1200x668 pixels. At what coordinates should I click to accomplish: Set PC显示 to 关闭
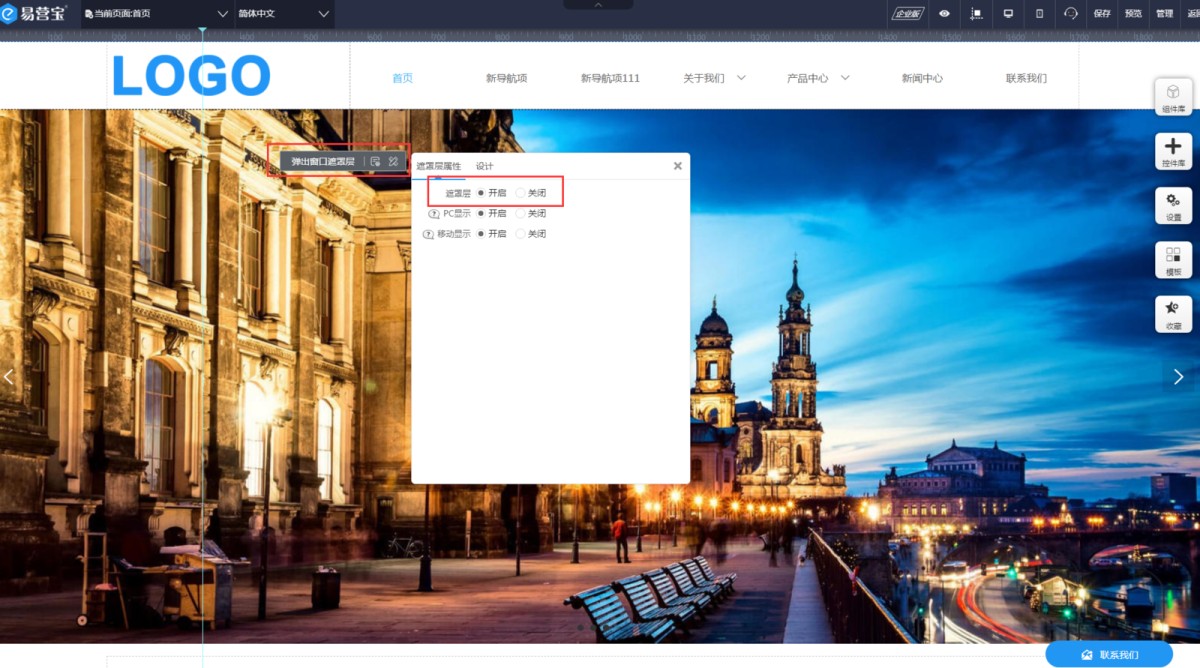(x=520, y=213)
